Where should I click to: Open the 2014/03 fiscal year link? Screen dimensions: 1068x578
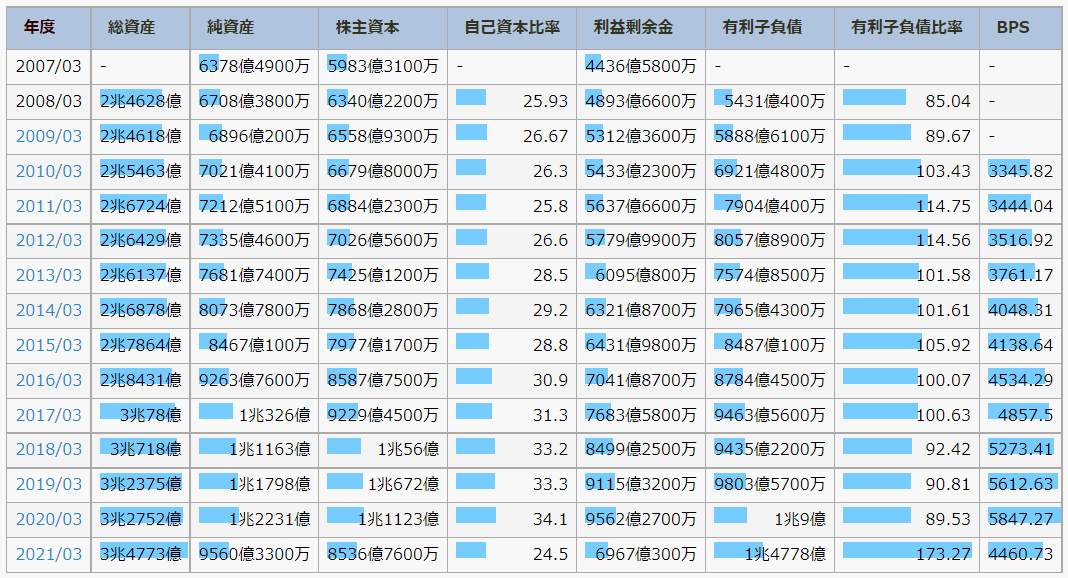click(48, 310)
